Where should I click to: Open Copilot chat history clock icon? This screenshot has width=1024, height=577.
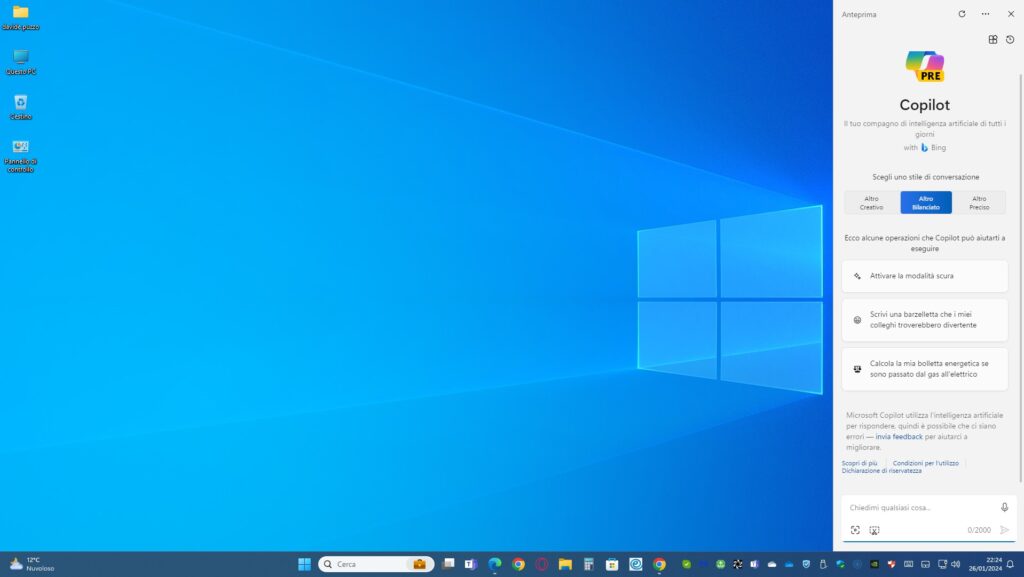1010,39
